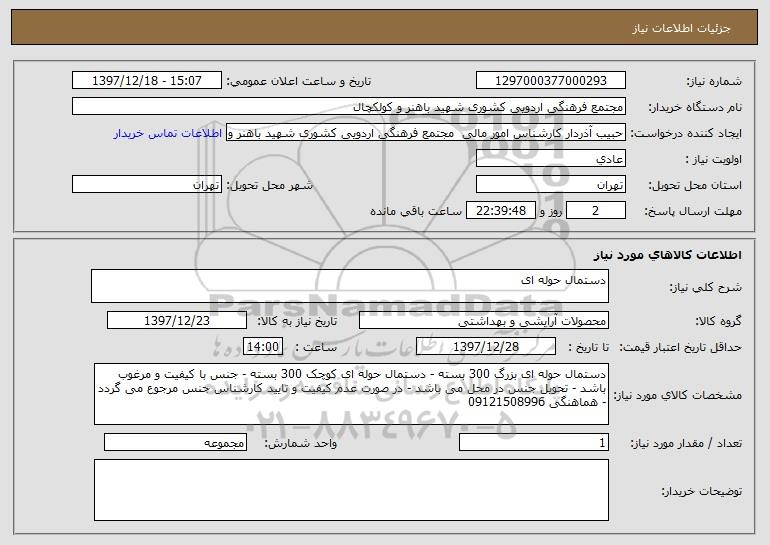
Task: Click the label ایجاد کننده درخواست
Action: point(686,134)
